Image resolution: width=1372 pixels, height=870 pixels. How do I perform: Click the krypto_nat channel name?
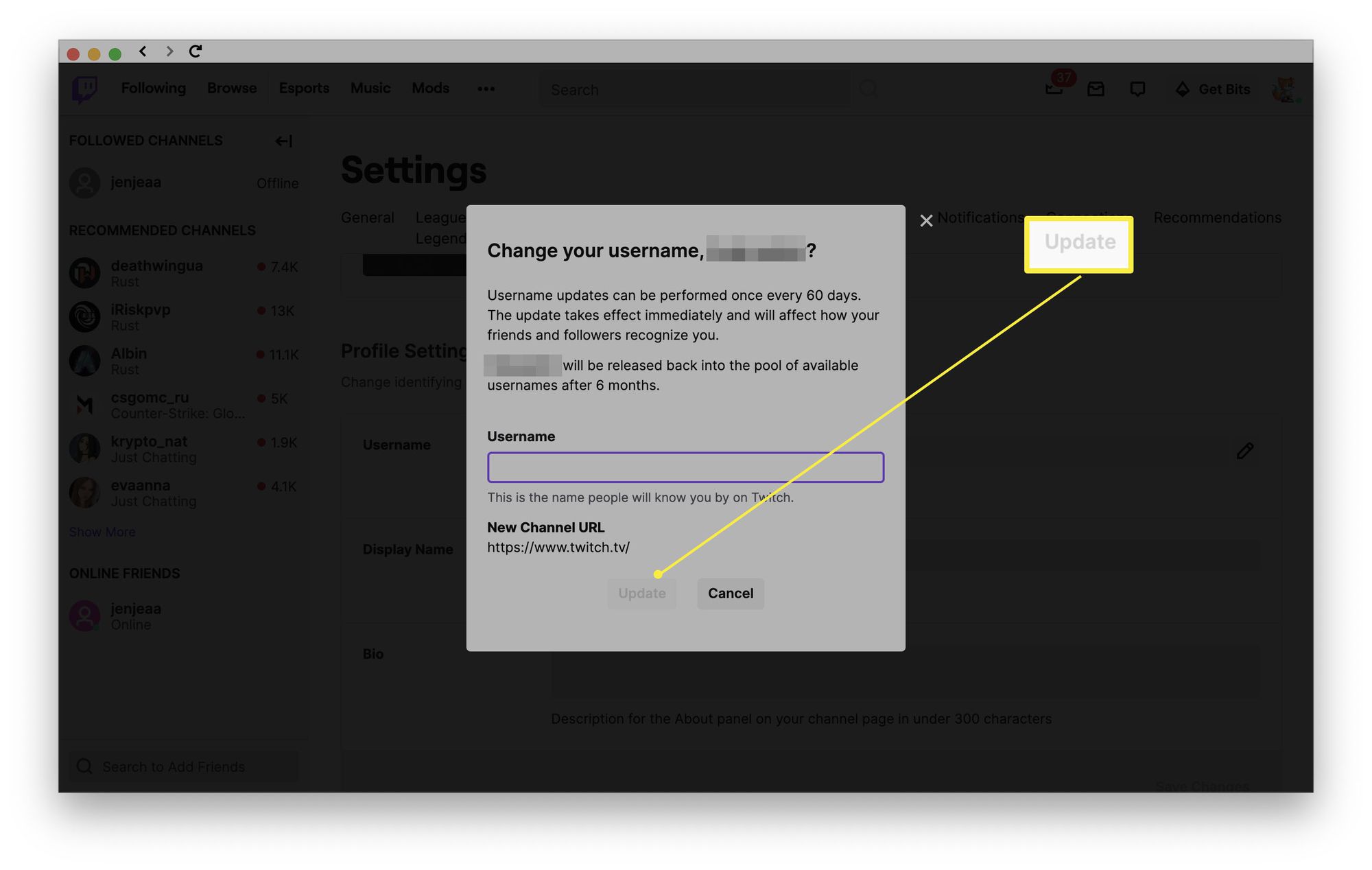click(149, 441)
